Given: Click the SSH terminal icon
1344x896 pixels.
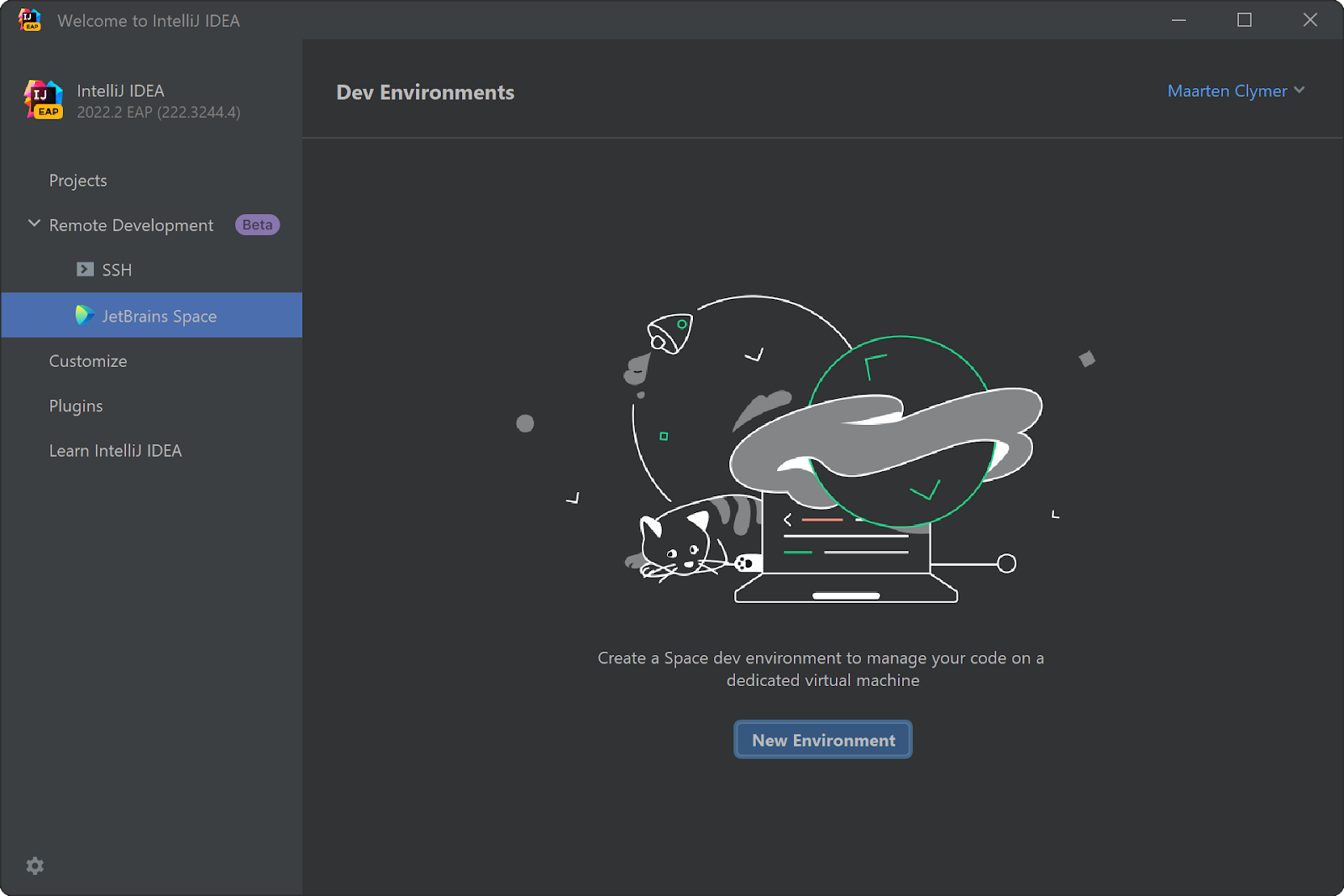Looking at the screenshot, I should pyautogui.click(x=85, y=270).
